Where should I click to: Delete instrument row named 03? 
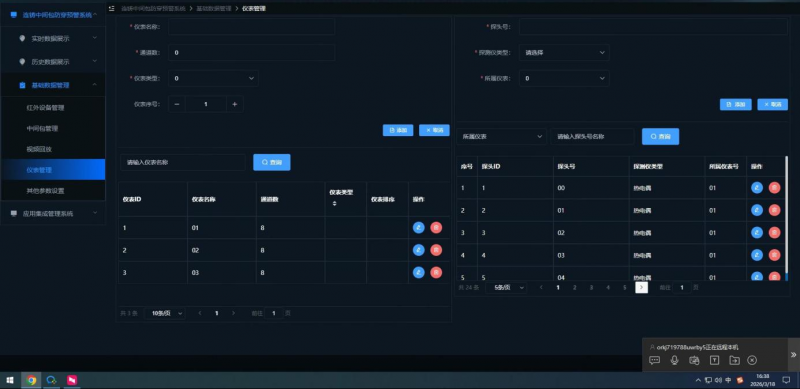coord(436,273)
